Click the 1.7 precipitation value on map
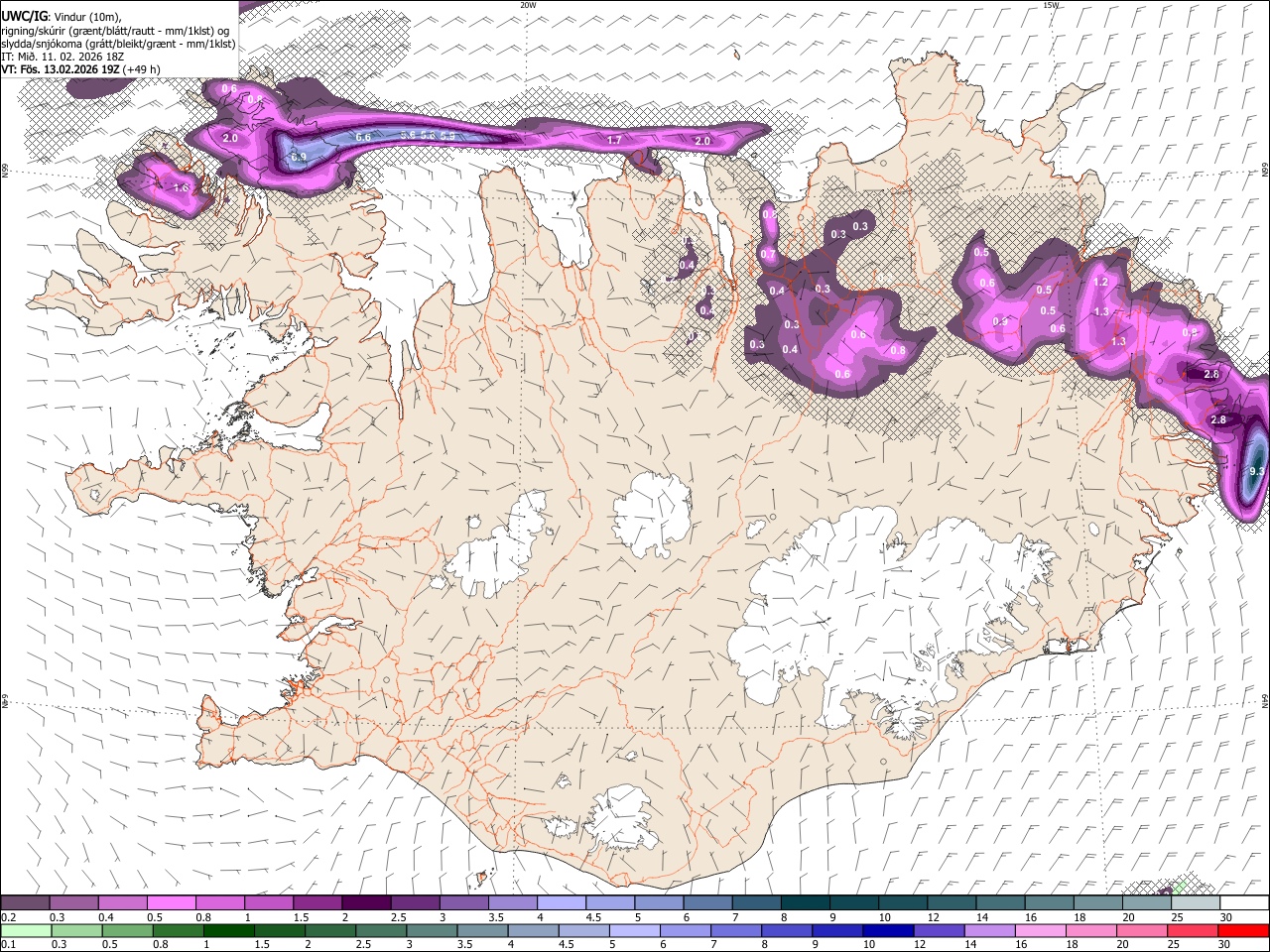 tap(614, 140)
